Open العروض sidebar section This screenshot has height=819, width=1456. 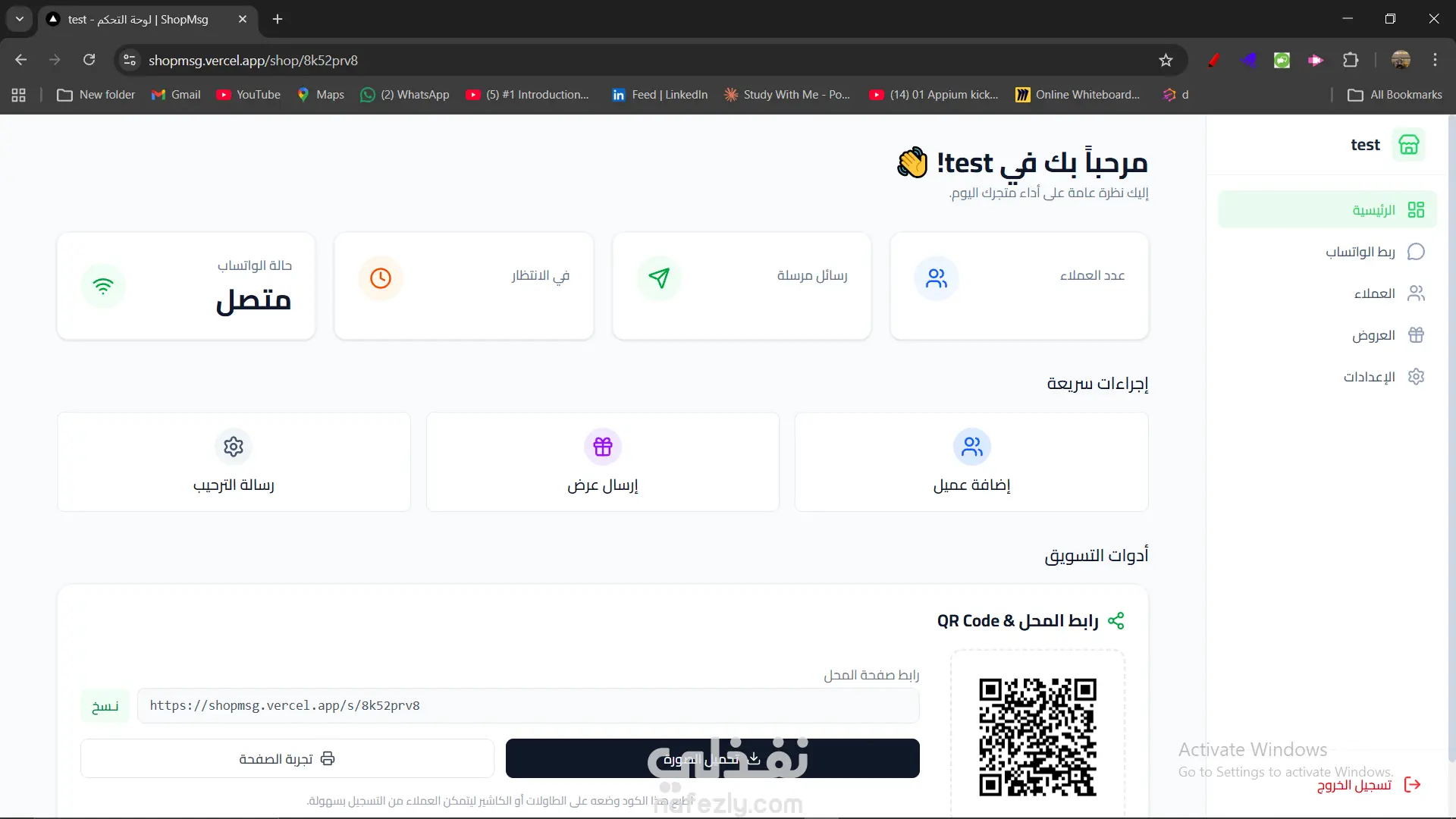[1373, 335]
